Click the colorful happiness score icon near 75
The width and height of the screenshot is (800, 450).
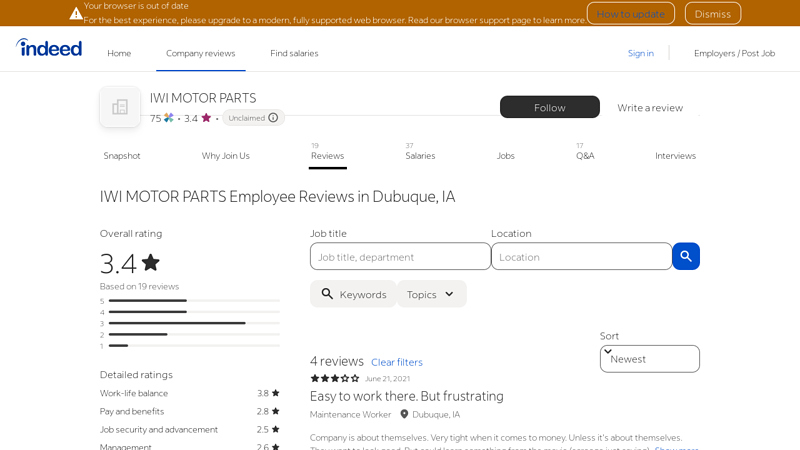(x=169, y=118)
